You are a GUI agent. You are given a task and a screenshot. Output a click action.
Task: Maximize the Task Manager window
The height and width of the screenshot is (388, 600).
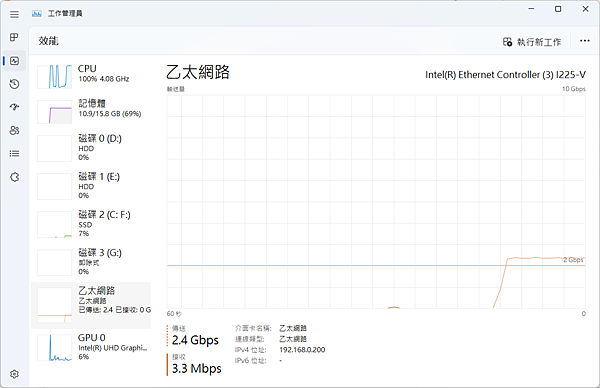point(558,9)
